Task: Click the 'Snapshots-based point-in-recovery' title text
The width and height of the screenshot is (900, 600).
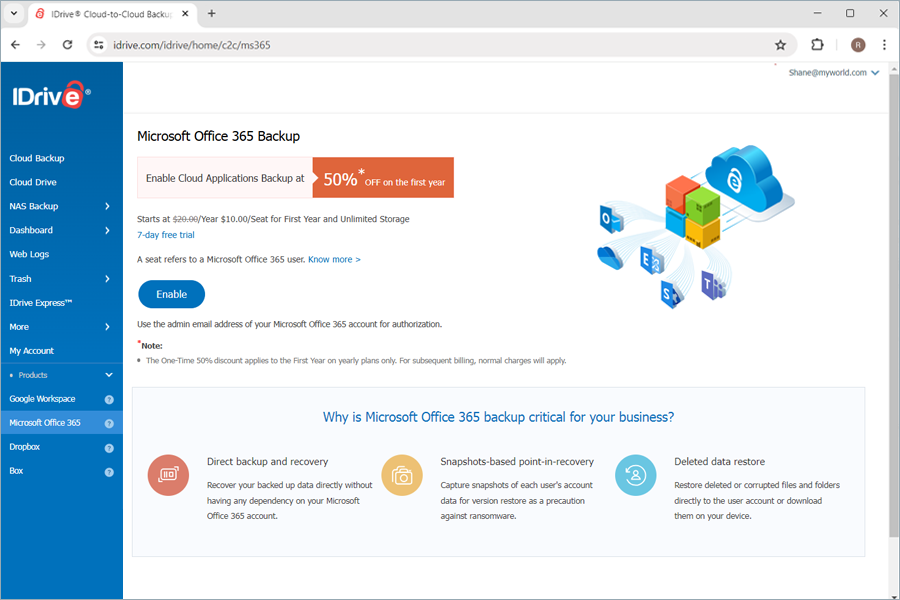Action: [517, 462]
